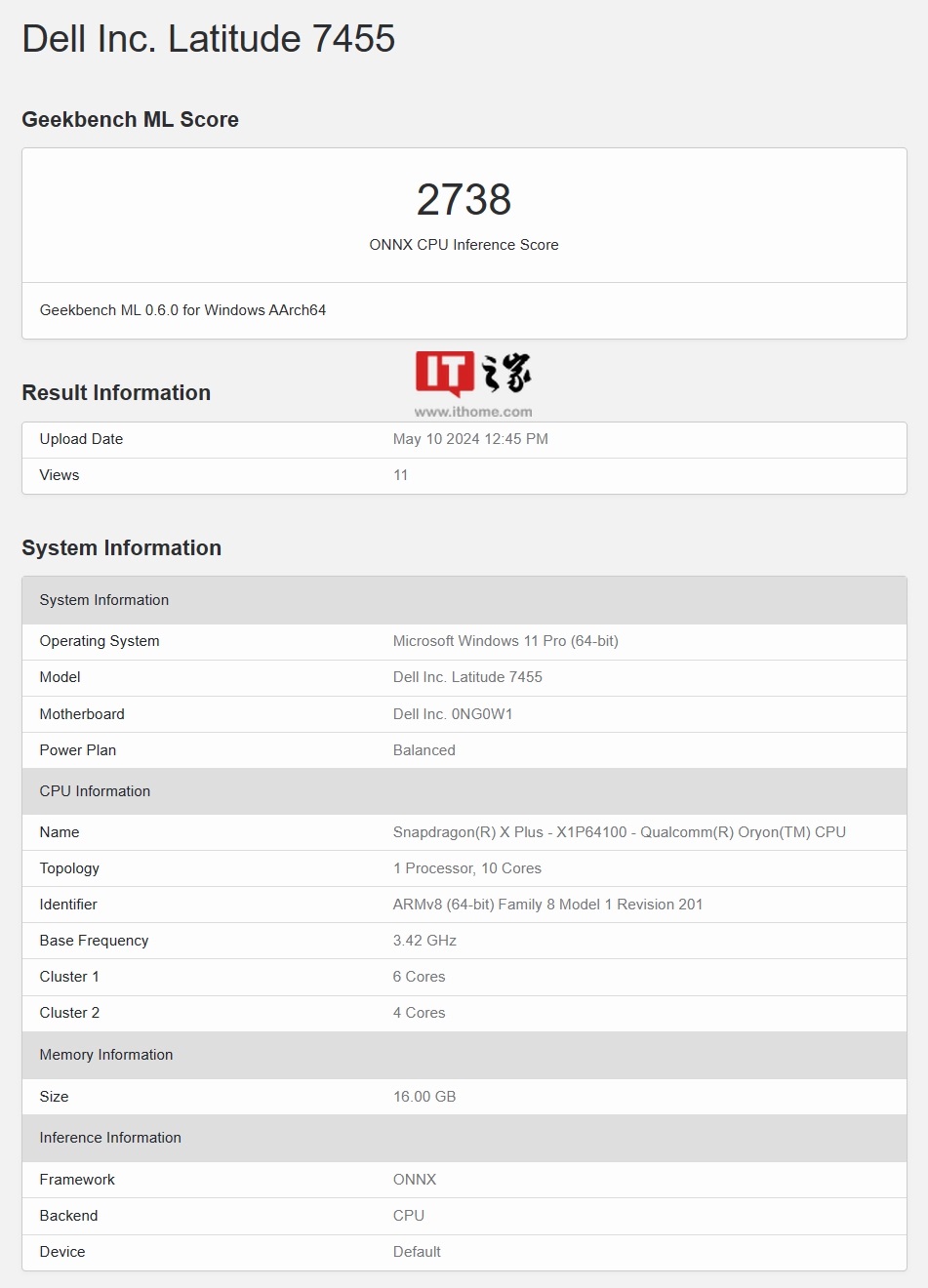Click the CPU Name label

60,832
